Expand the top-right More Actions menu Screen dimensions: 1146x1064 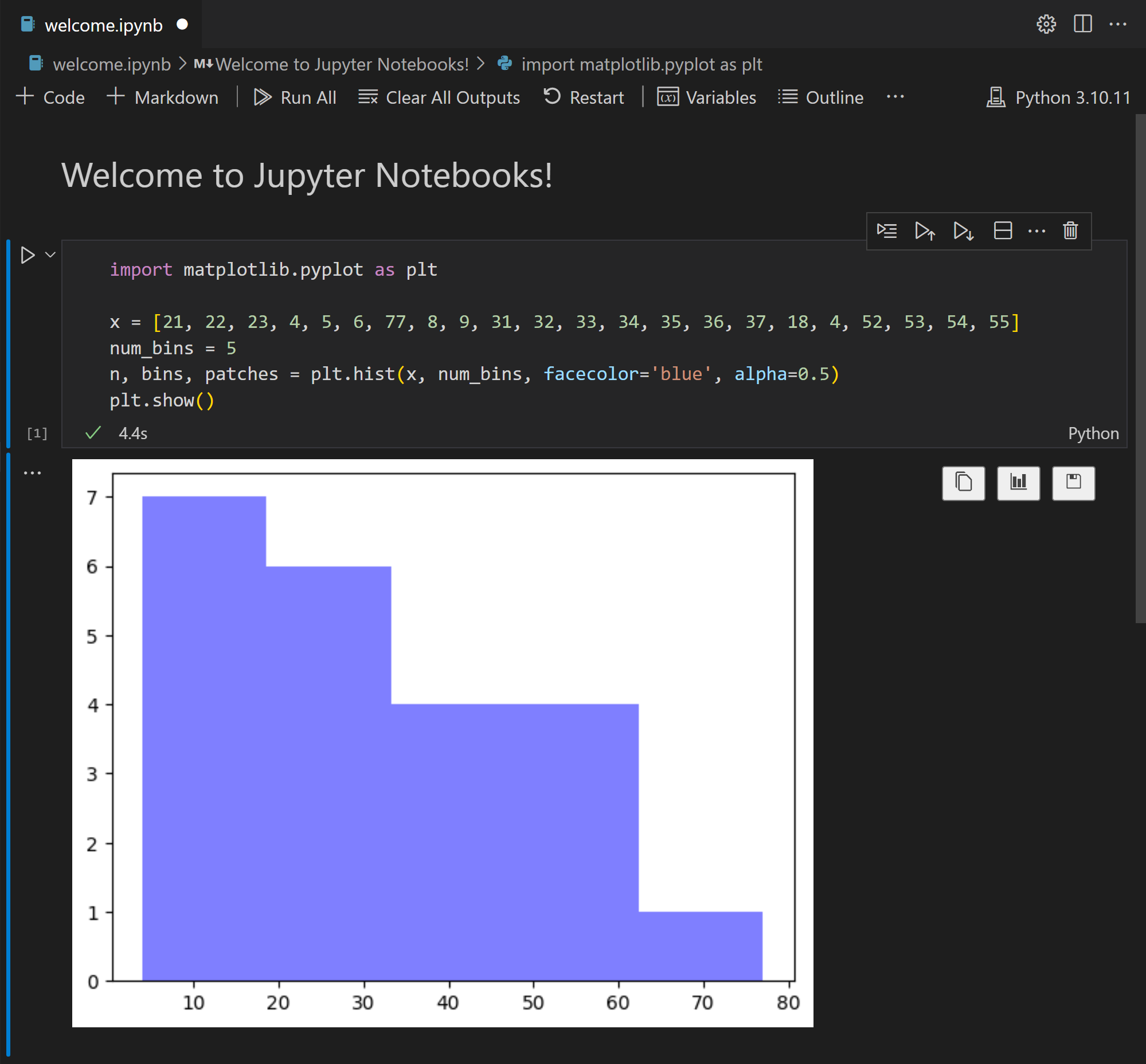point(1122,23)
